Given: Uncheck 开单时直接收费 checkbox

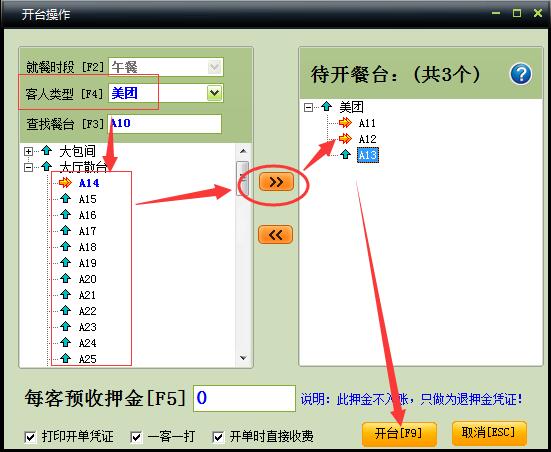Looking at the screenshot, I should click(218, 437).
